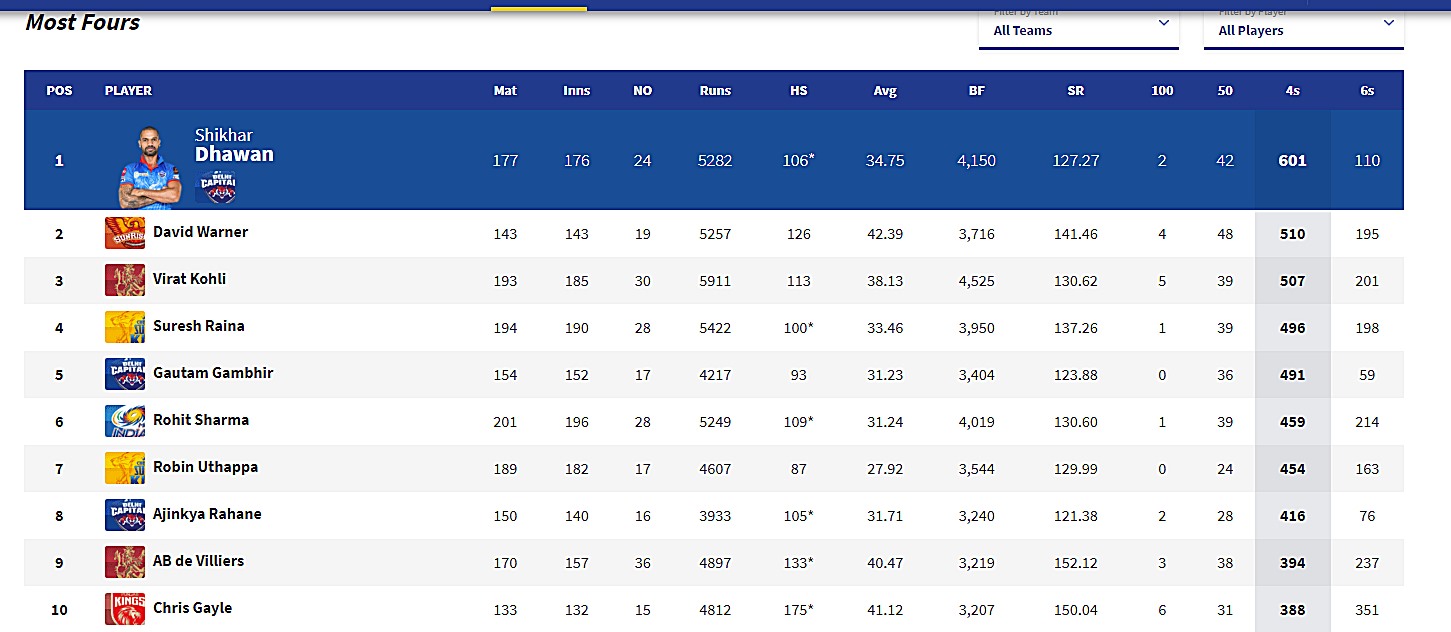Click the team logo beside Chris Gayle

tap(125, 609)
